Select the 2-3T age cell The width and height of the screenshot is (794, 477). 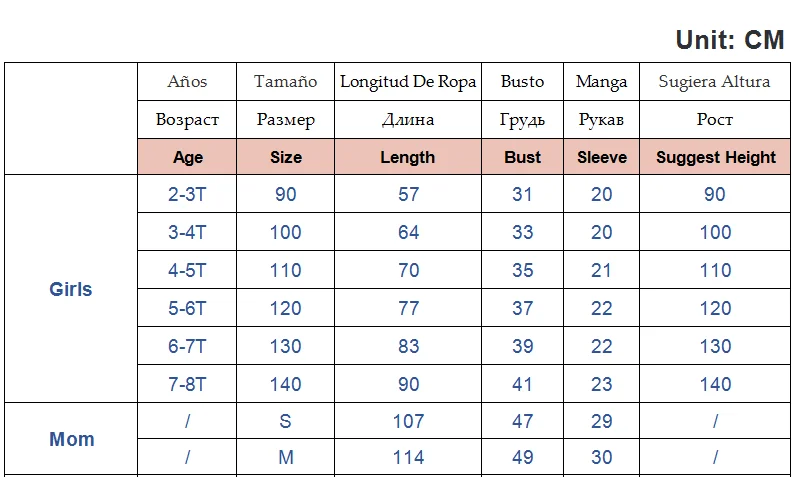pyautogui.click(x=187, y=194)
